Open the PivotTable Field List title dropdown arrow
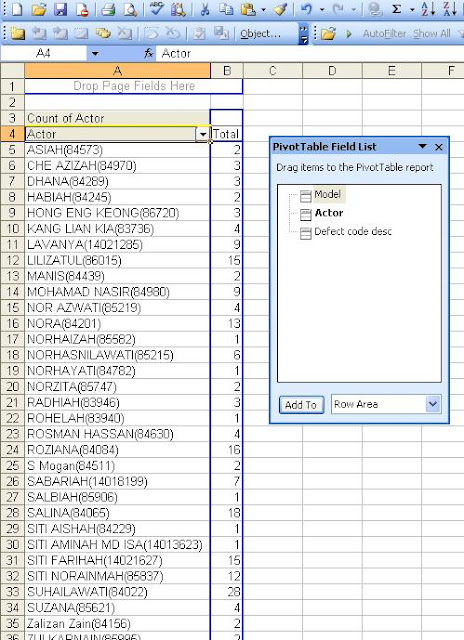Viewport: 464px width, 640px height. pyautogui.click(x=422, y=146)
